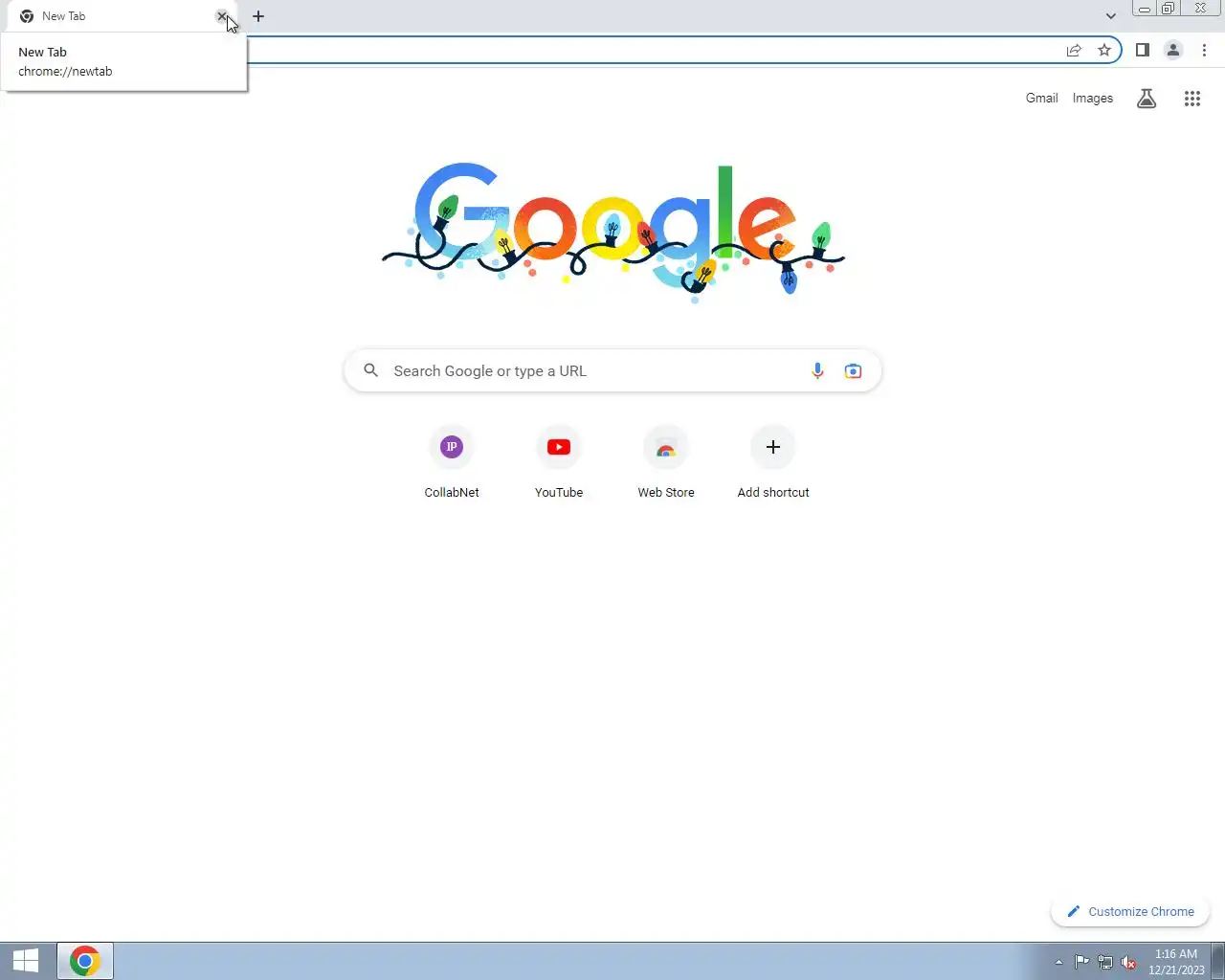
Task: Expand the tab search chevron
Action: tap(1110, 16)
